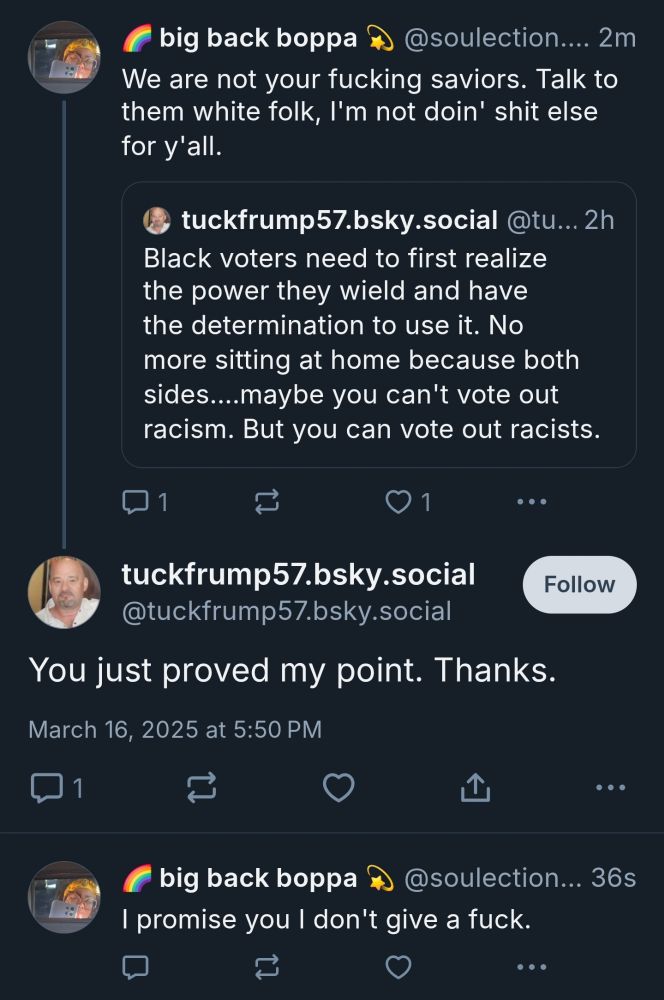Follow tuckfrump57.bsky.social
This screenshot has height=1000, width=664.
tap(579, 584)
